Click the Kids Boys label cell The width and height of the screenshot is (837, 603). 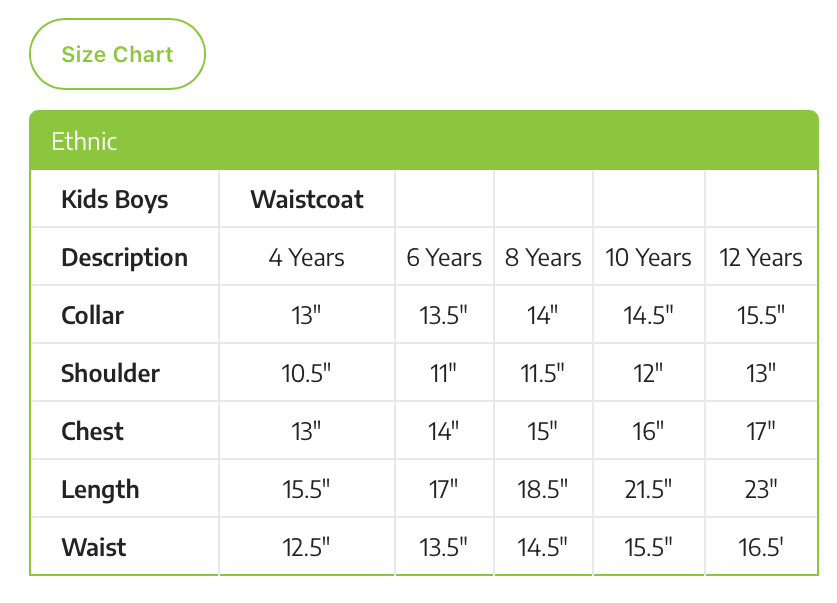point(115,199)
